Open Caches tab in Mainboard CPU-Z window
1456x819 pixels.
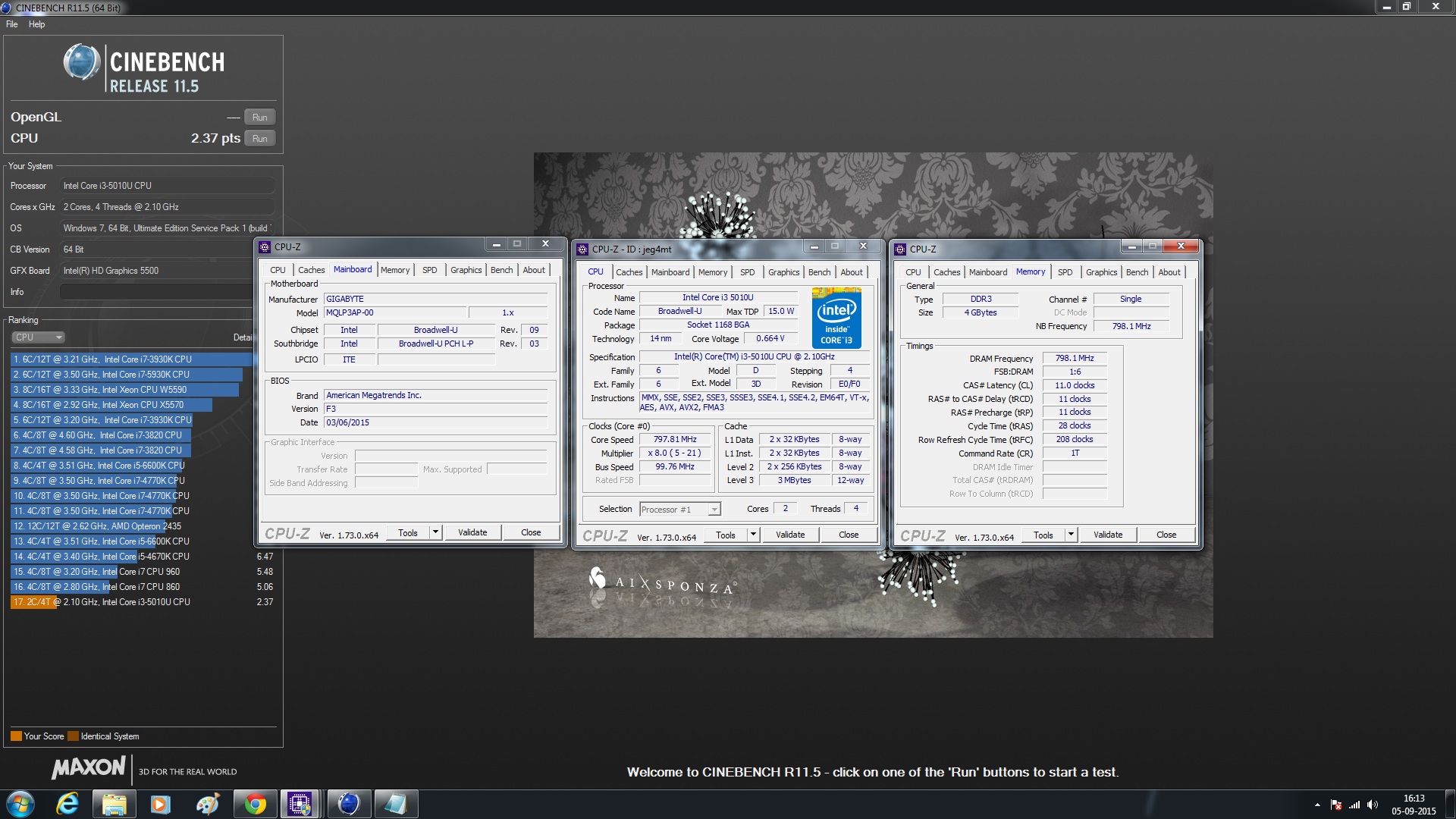pos(311,270)
